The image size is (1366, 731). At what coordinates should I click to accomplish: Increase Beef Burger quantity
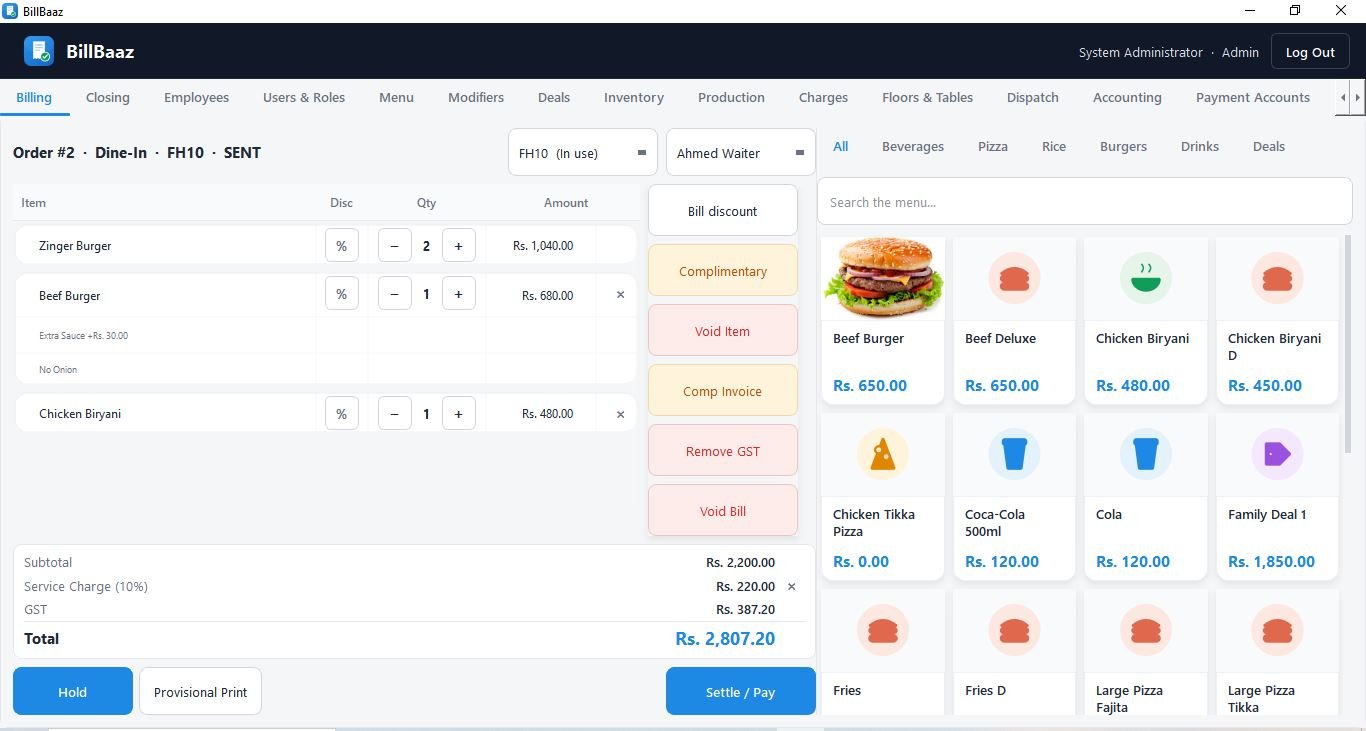click(x=459, y=295)
